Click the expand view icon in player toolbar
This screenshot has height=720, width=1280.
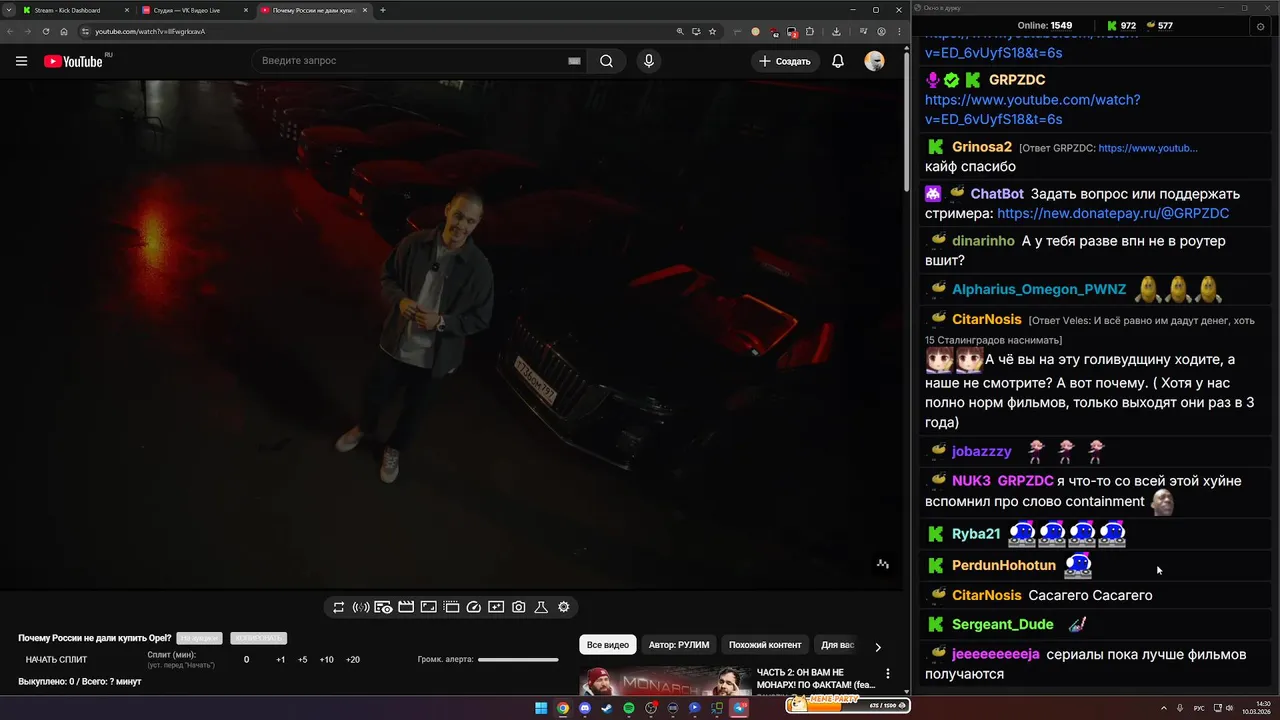pyautogui.click(x=429, y=607)
